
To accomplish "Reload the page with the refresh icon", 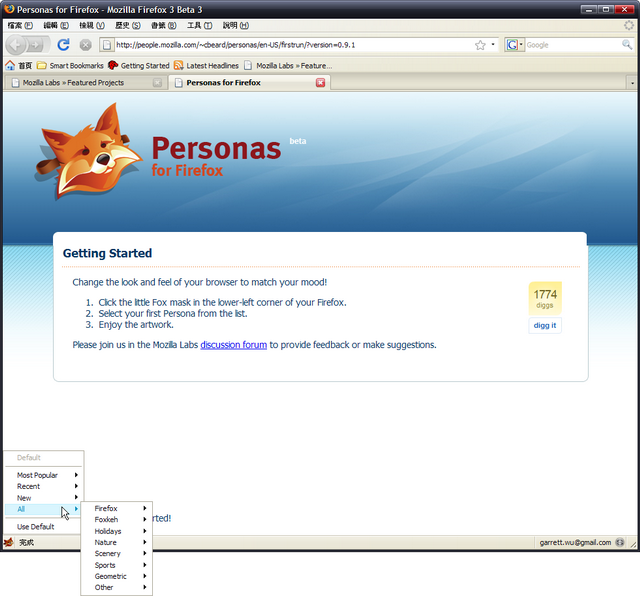I will pos(63,44).
